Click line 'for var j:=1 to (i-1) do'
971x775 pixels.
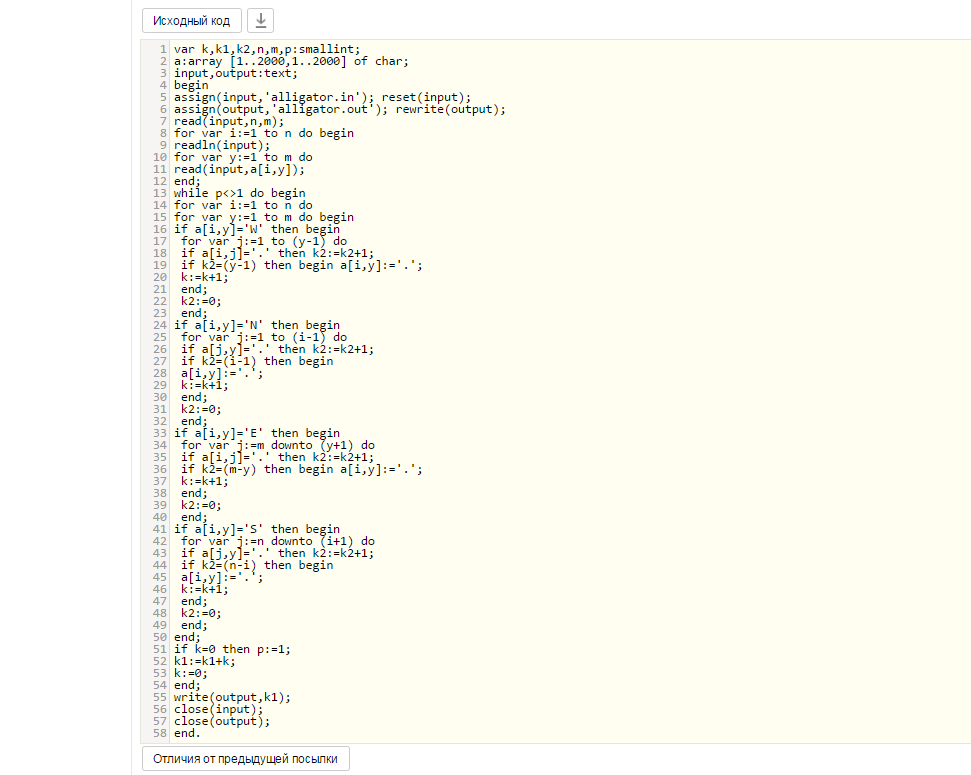tap(264, 337)
